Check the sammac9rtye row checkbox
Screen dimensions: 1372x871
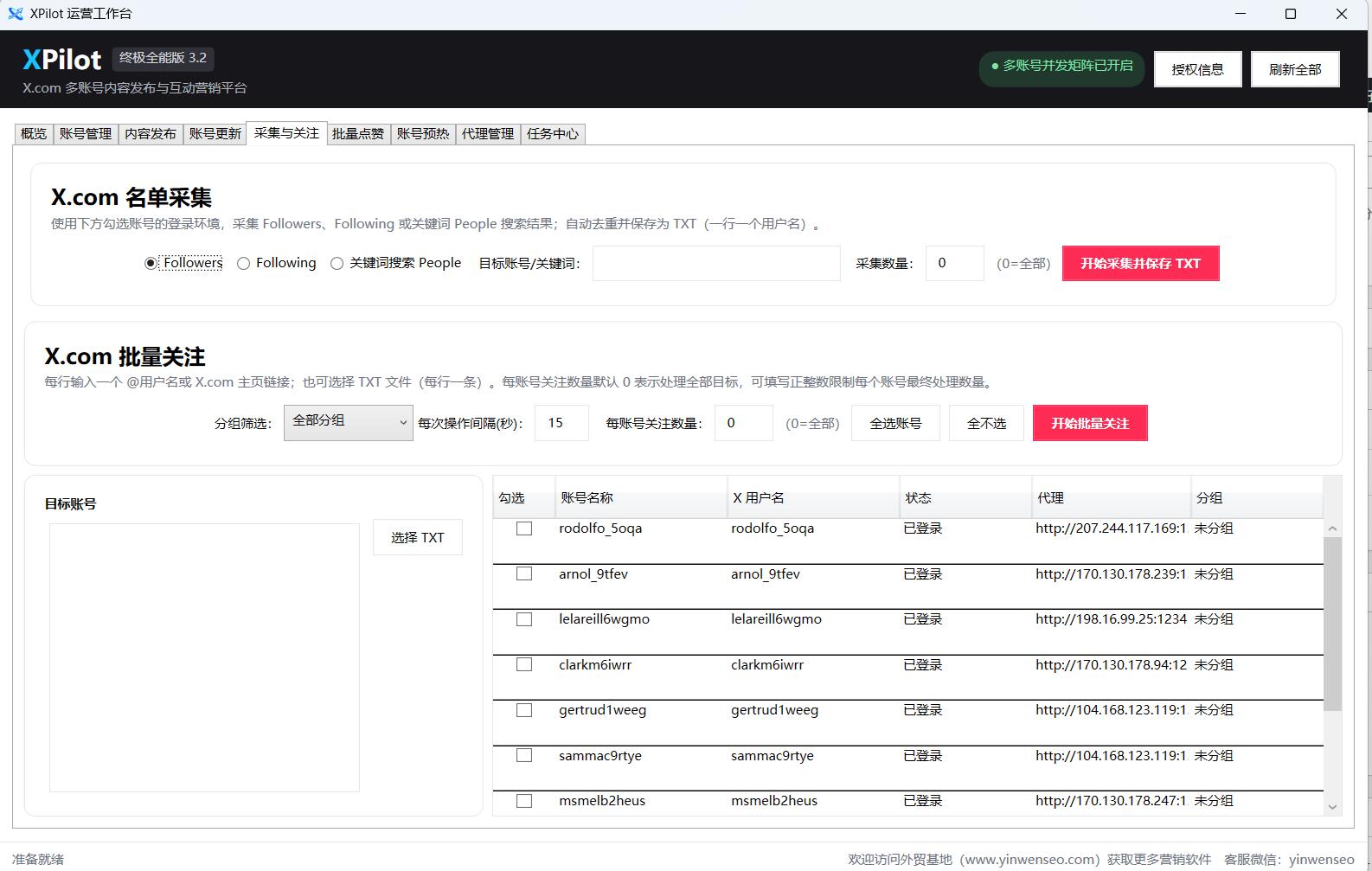click(524, 755)
